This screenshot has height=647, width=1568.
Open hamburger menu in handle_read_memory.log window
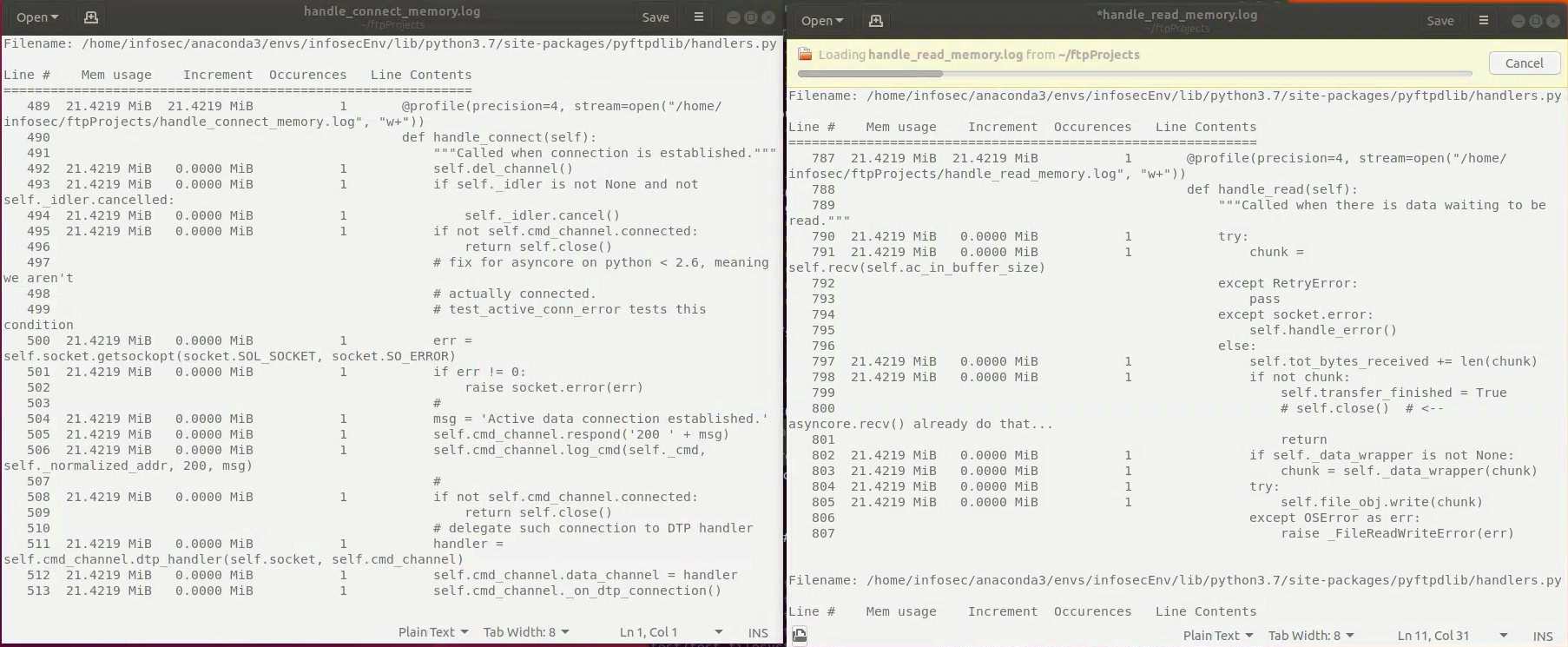[1483, 21]
